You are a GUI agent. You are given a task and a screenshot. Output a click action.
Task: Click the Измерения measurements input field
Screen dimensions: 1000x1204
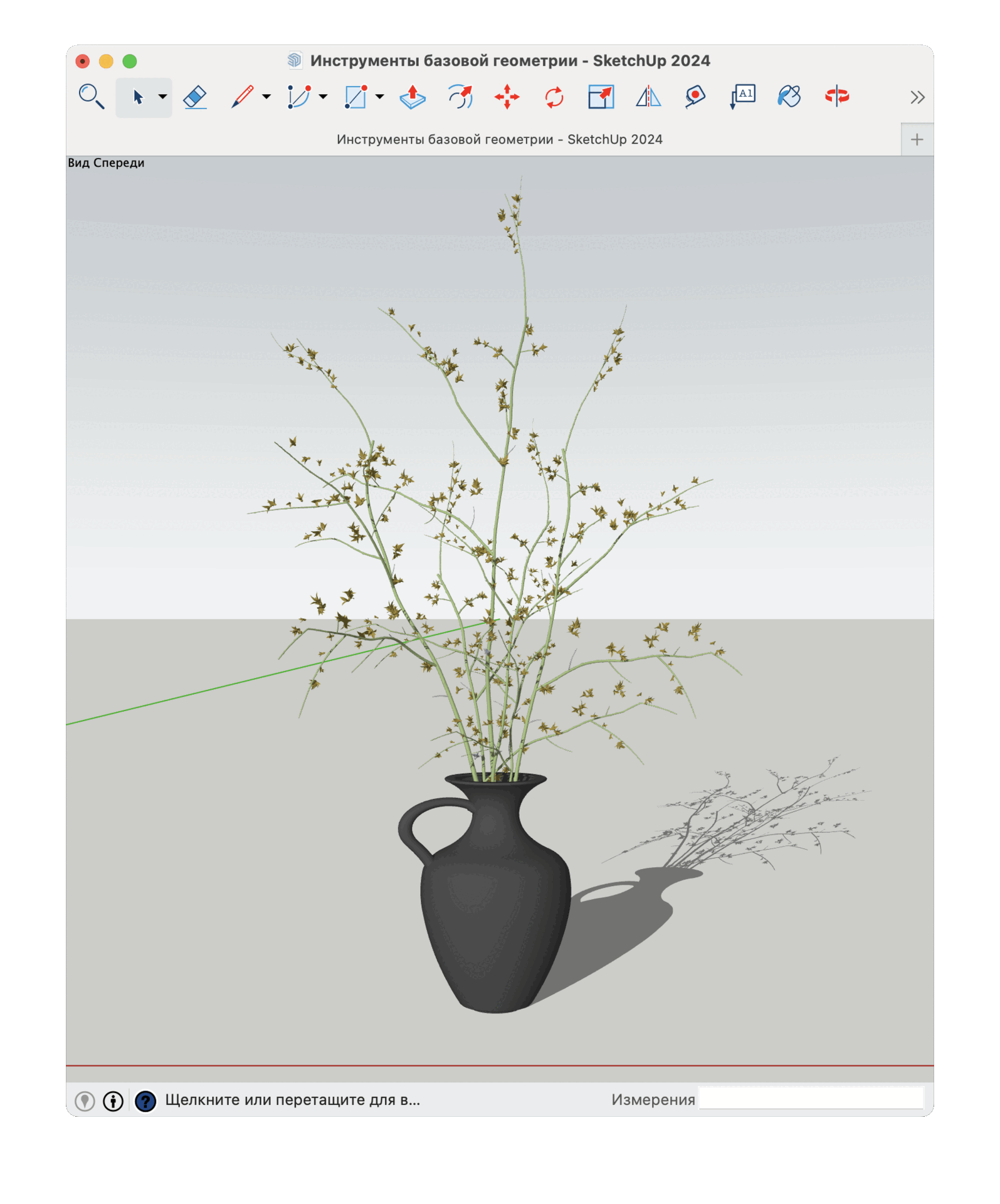point(811,1099)
